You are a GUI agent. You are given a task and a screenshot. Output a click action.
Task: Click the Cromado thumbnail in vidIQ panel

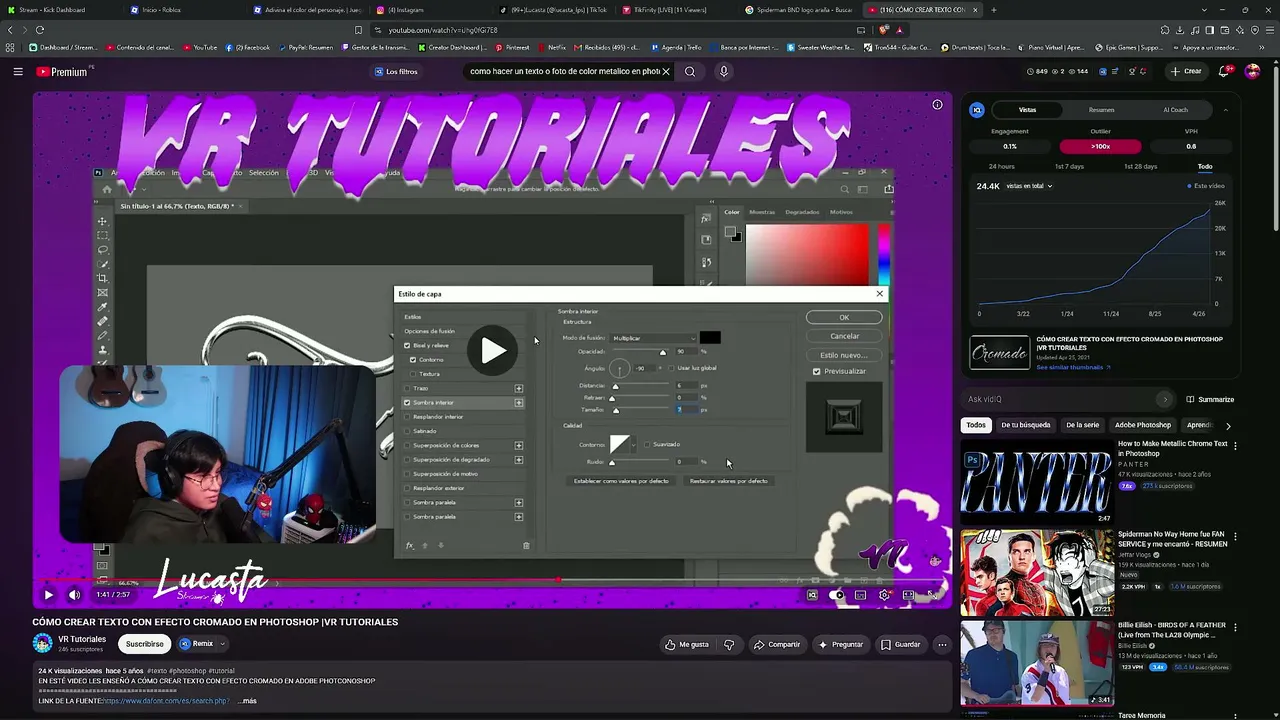[999, 353]
